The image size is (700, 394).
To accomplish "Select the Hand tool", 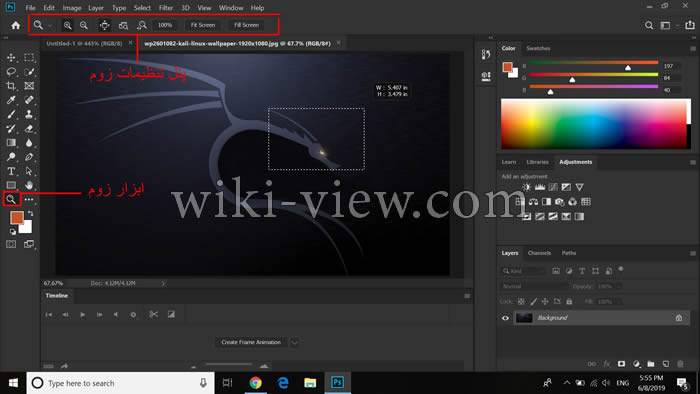I will [x=29, y=185].
